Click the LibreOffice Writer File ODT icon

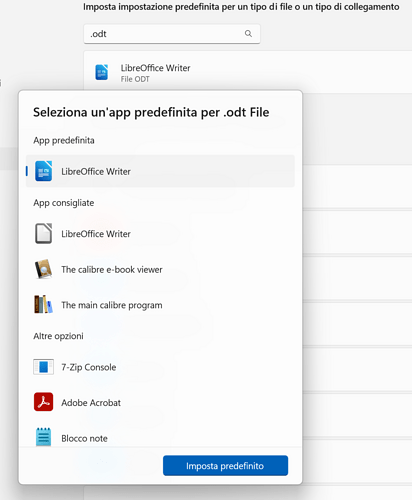[x=102, y=72]
